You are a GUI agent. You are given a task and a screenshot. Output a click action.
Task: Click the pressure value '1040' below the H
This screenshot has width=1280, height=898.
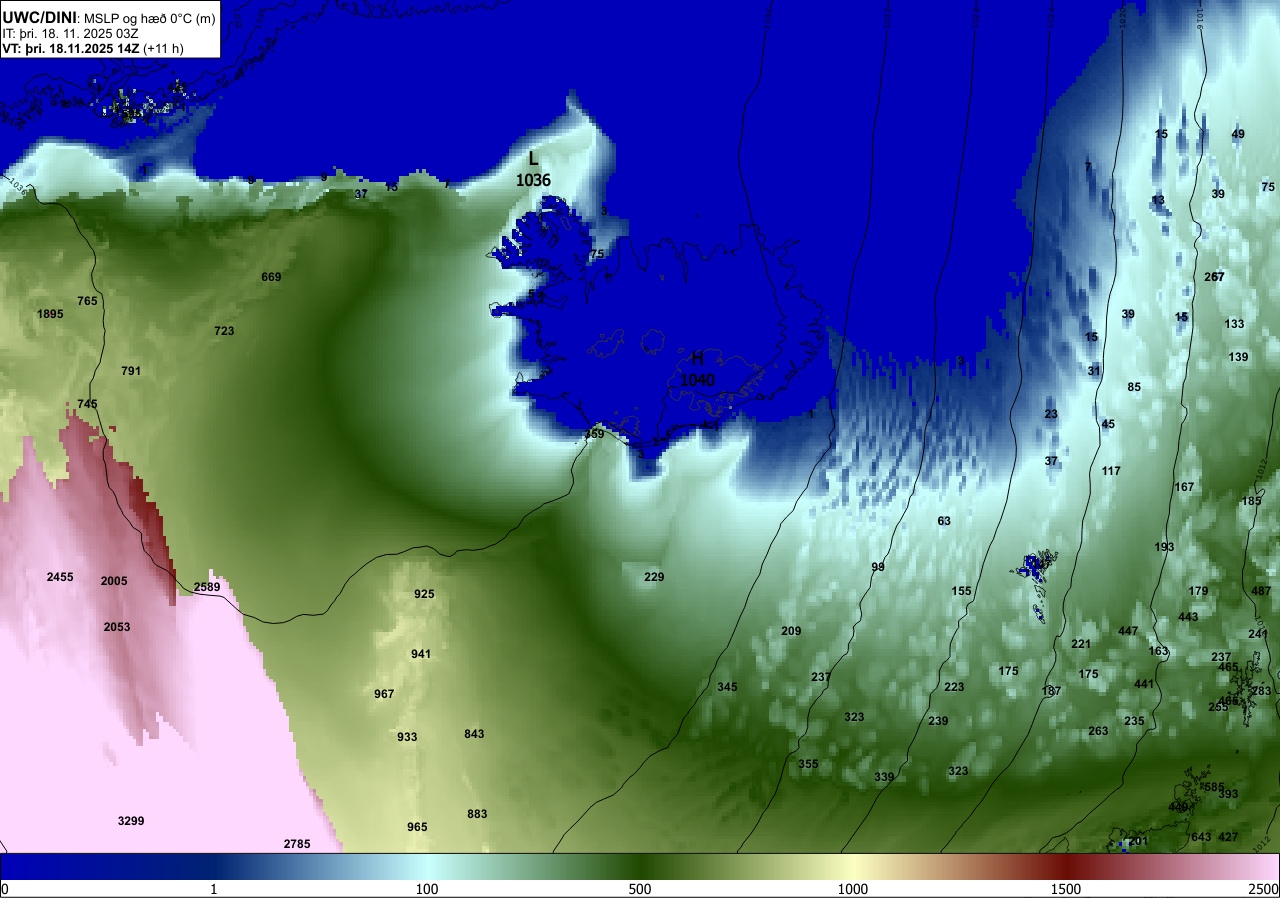[697, 380]
